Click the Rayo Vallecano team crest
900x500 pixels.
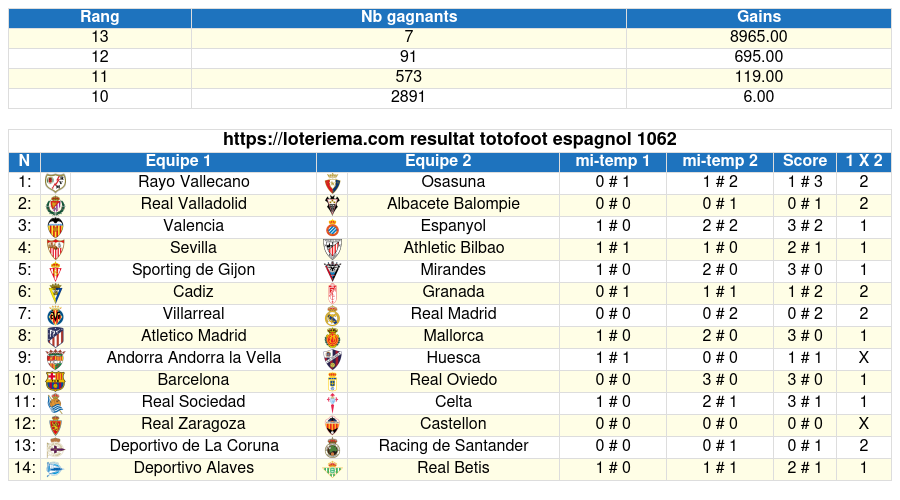tap(56, 183)
